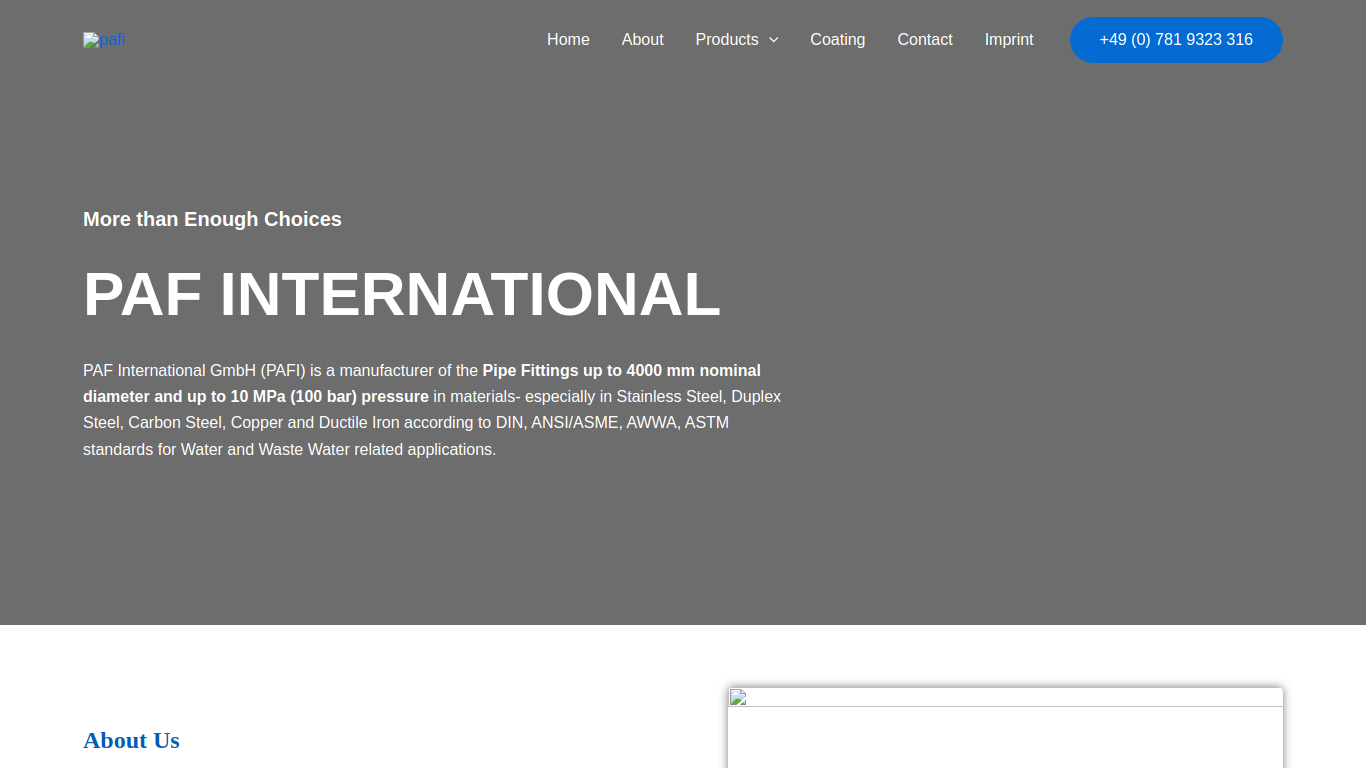
Task: Expand the Products dropdown chevron
Action: click(773, 40)
